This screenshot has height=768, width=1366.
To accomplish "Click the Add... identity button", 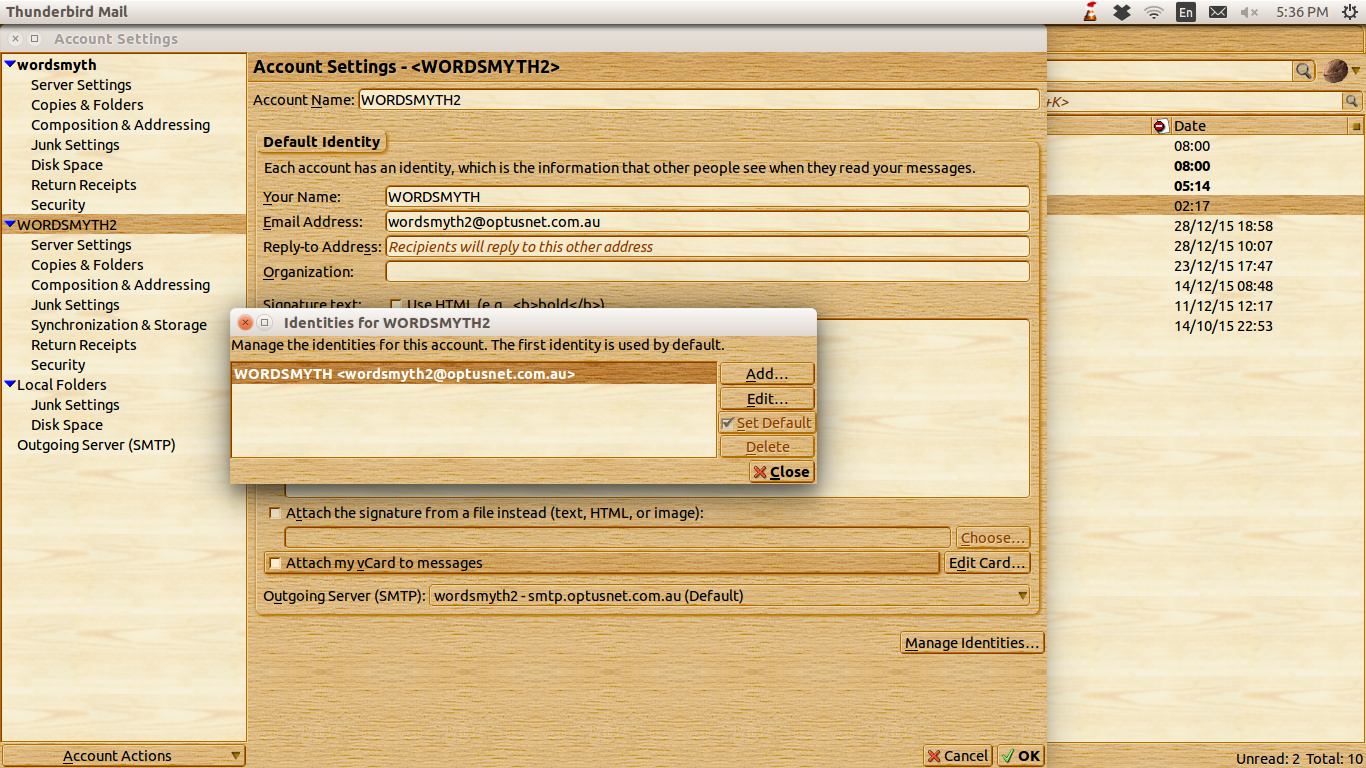I will click(767, 374).
